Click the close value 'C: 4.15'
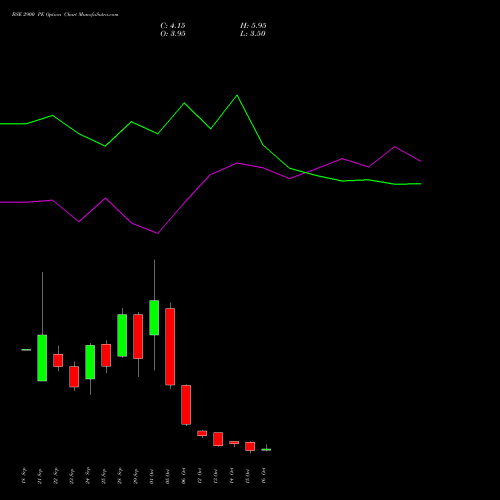500x500 pixels. [173, 26]
